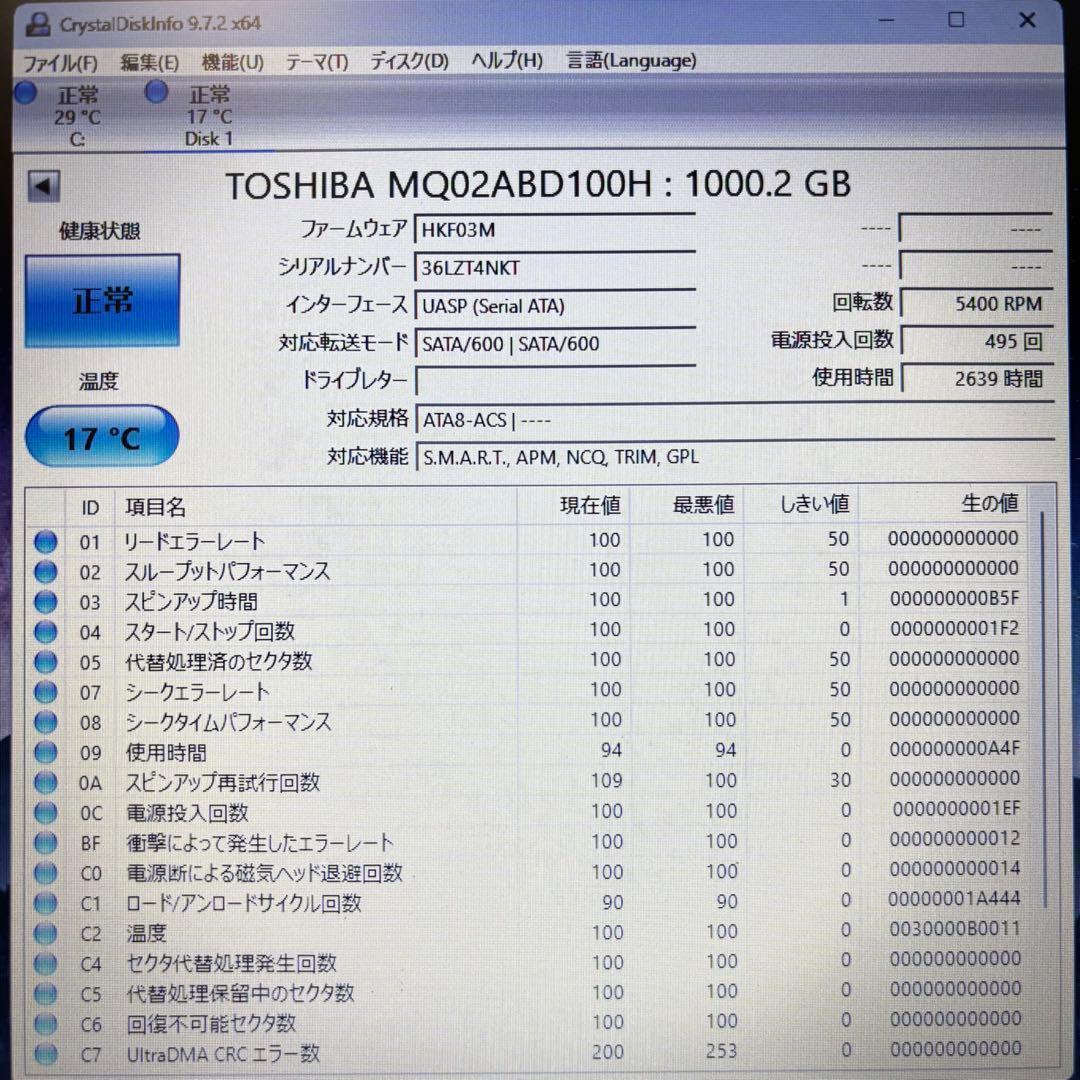Click the blue 正常 health status button
Screen dimensions: 1080x1080
[101, 300]
